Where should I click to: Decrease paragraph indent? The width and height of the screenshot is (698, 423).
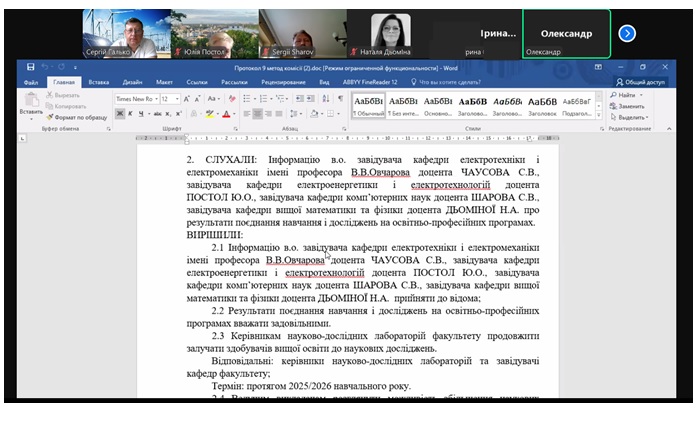coord(300,99)
